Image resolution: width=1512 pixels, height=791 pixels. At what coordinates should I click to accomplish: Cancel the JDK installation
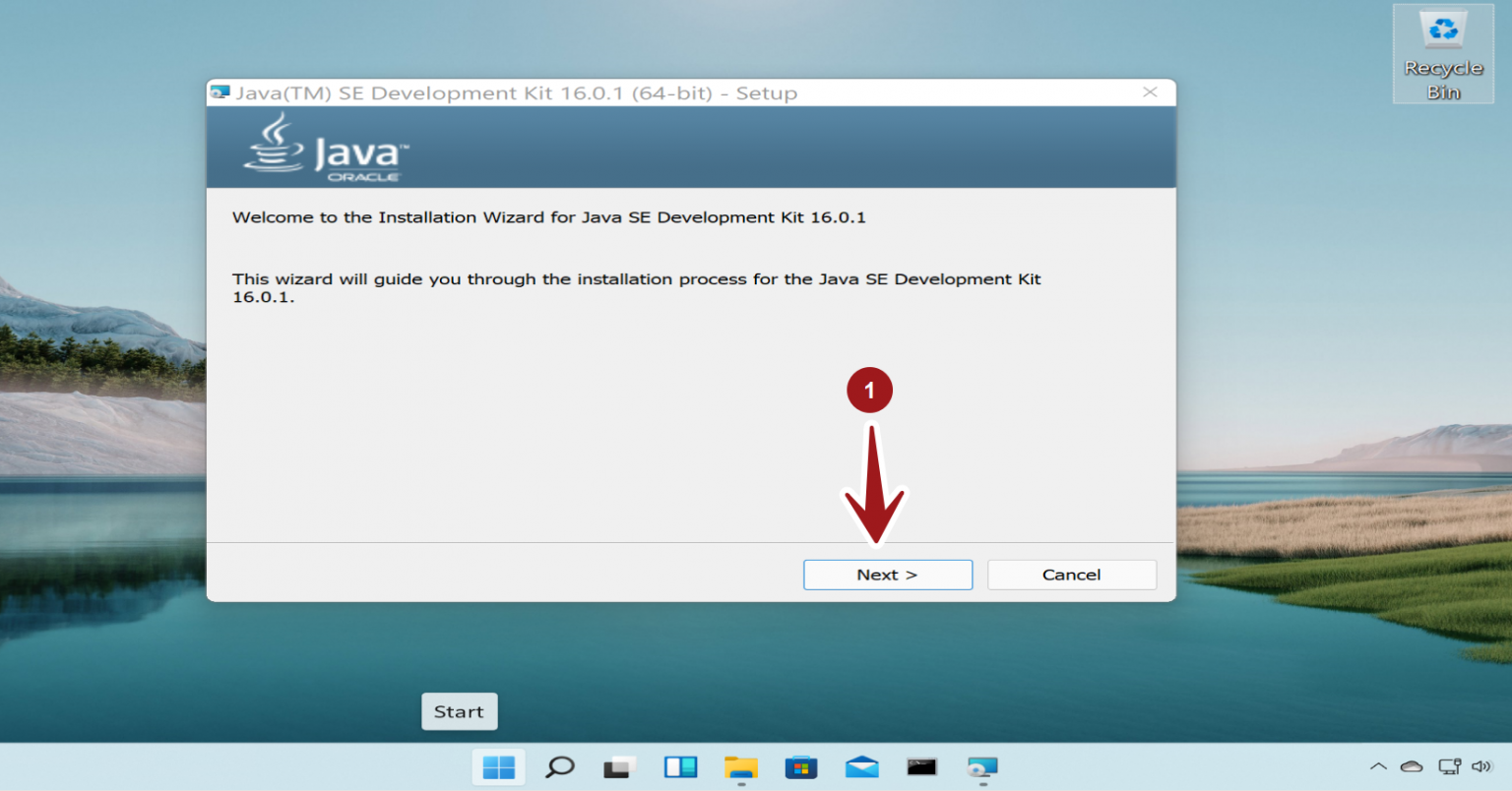pos(1071,575)
